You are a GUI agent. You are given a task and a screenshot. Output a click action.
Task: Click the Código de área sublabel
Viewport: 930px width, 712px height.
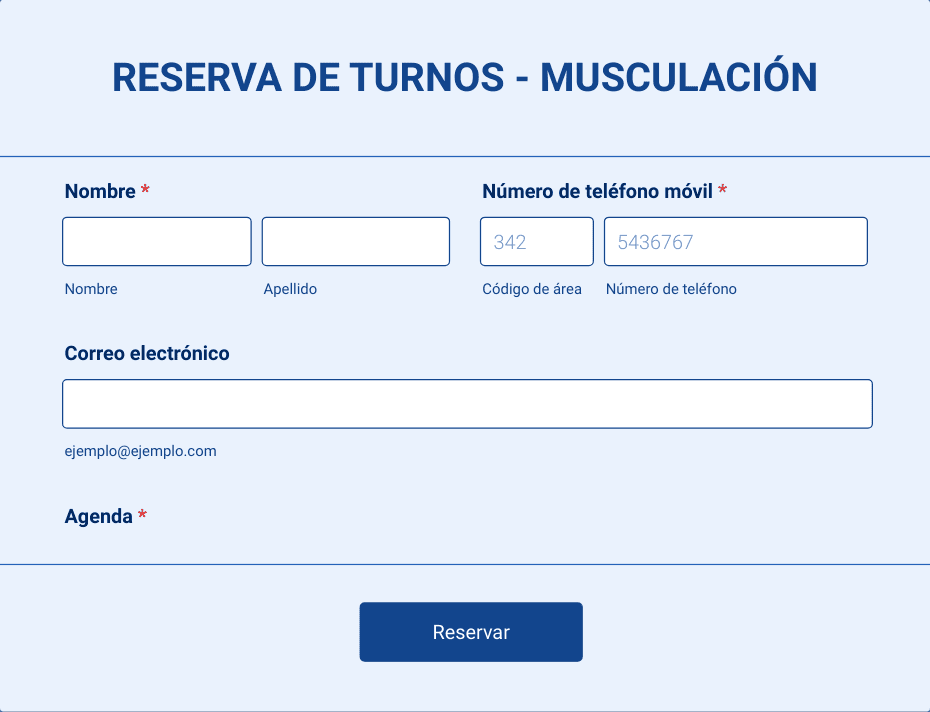[x=532, y=289]
